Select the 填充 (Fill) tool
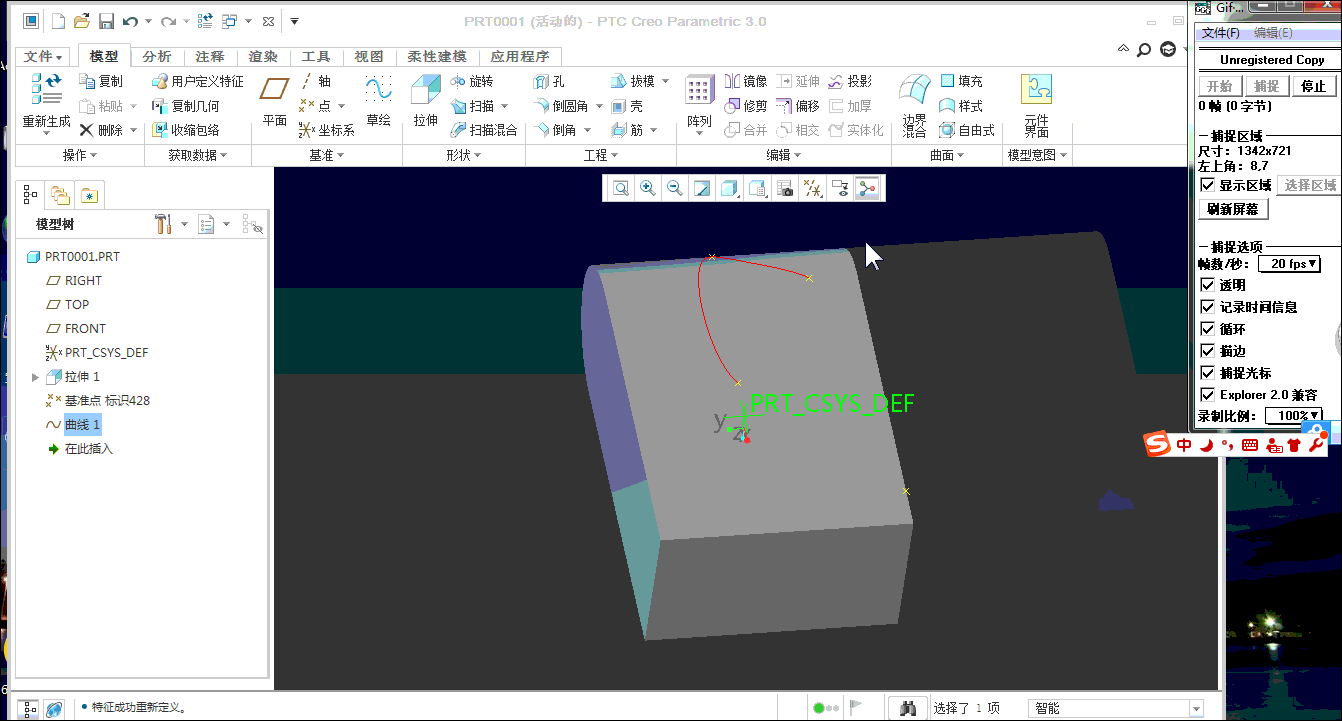Viewport: 1342px width, 721px height. coord(961,81)
